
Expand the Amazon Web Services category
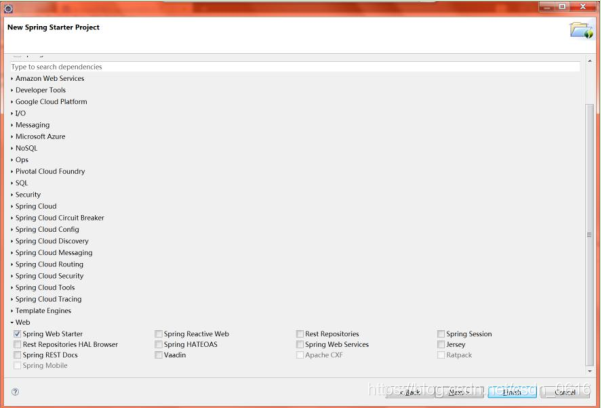coord(12,78)
